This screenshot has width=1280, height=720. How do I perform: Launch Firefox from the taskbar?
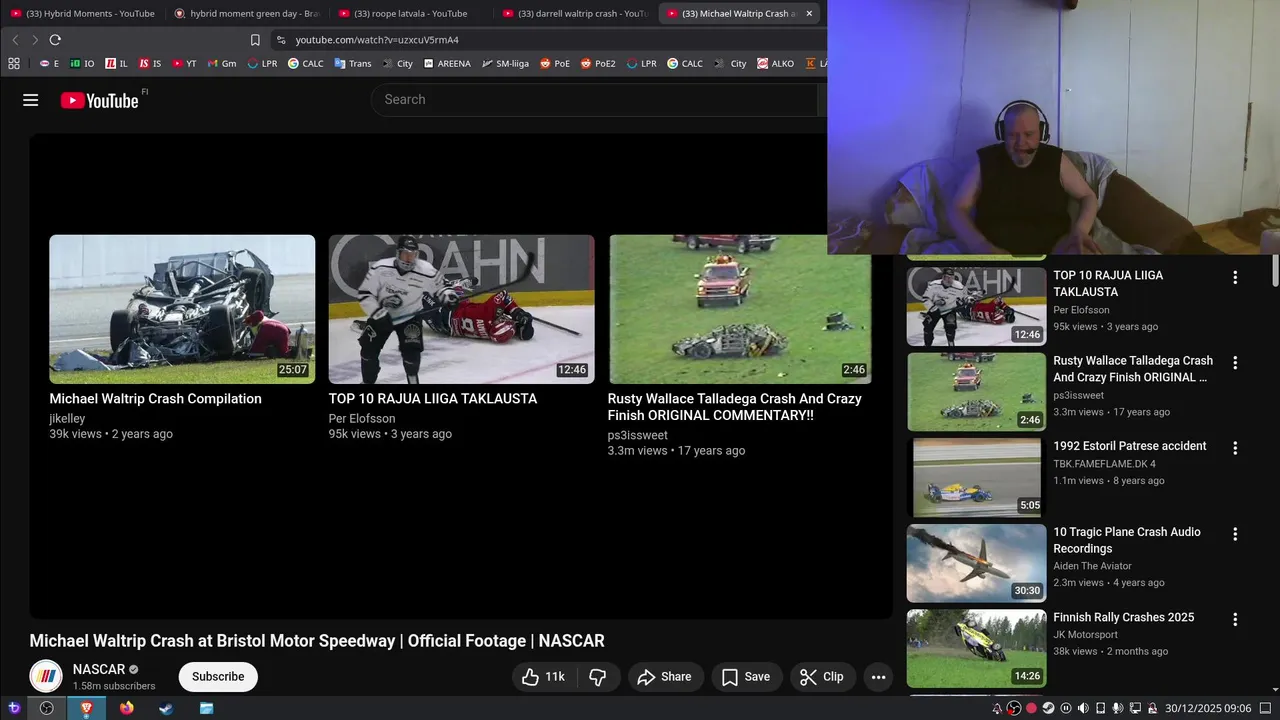(126, 708)
